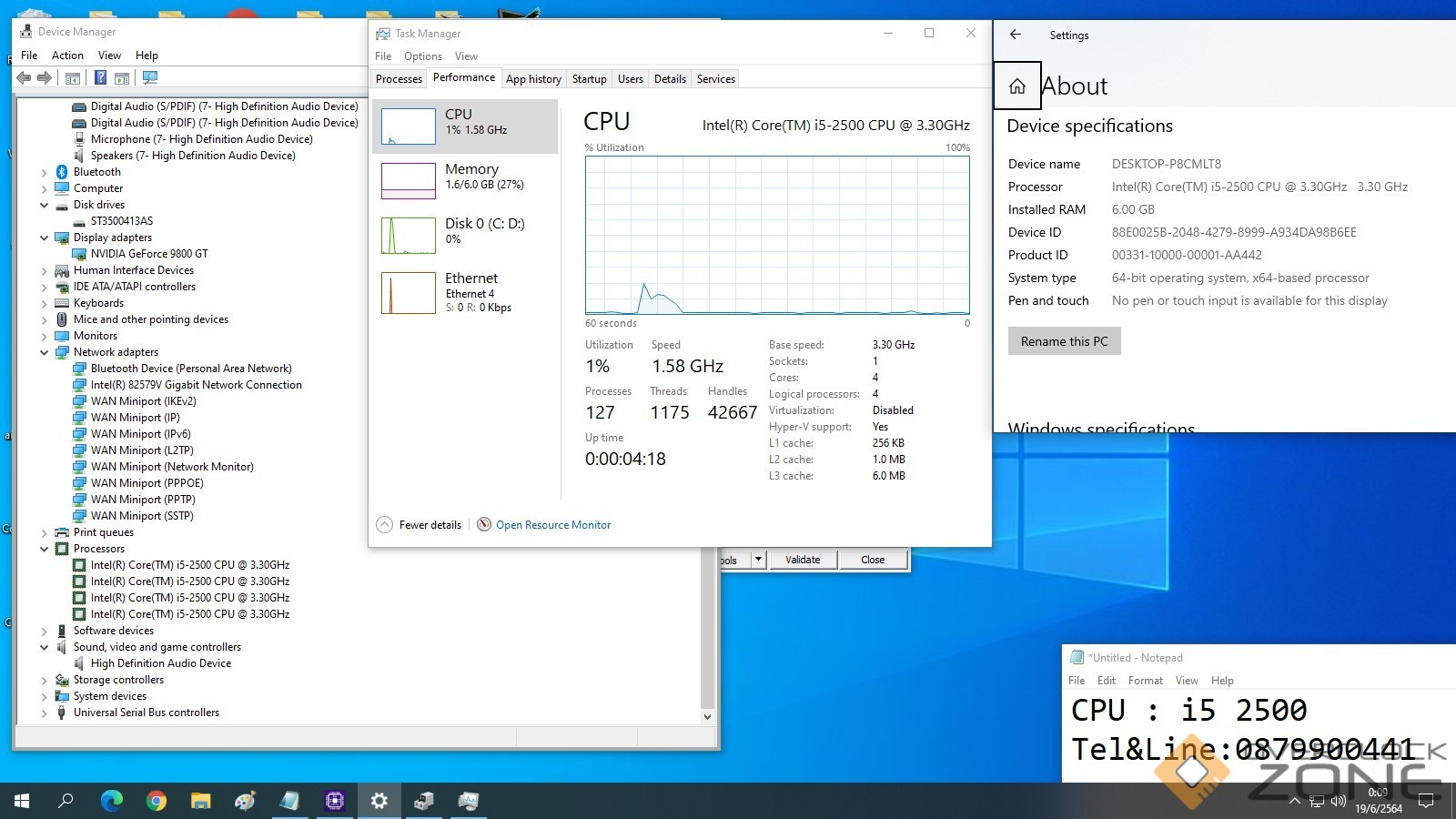Click the Device Manager vertical scrollbar down arrow
Viewport: 1456px width, 819px height.
pos(707,716)
